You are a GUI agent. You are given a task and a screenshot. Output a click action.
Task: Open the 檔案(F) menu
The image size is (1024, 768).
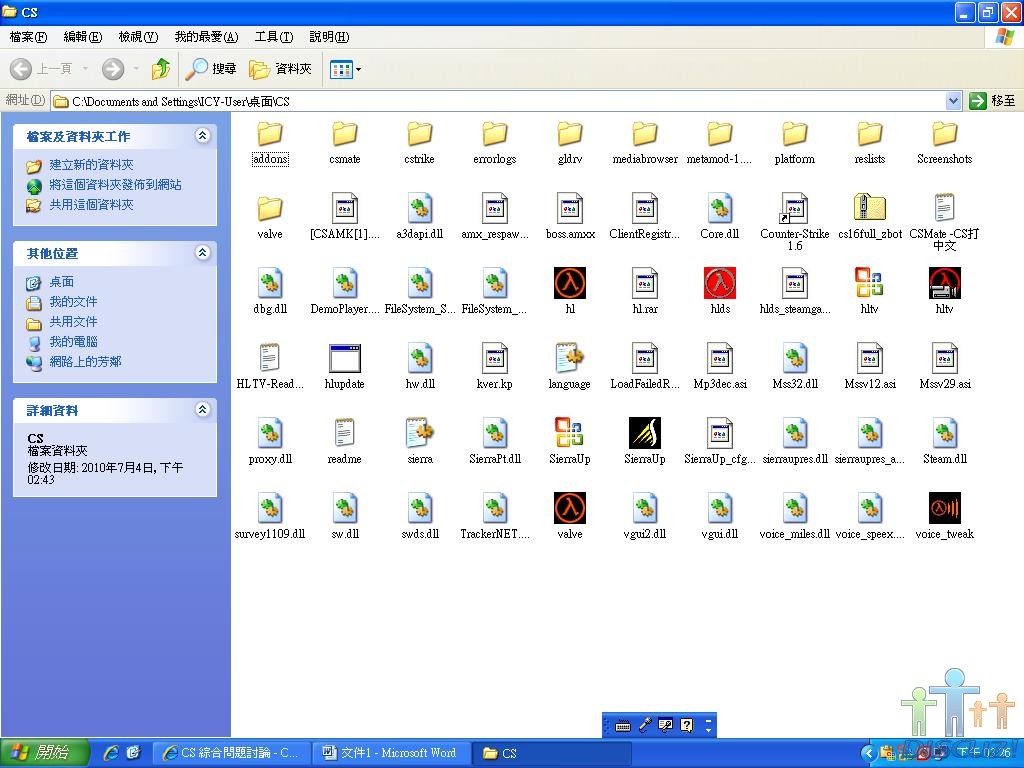[x=28, y=37]
